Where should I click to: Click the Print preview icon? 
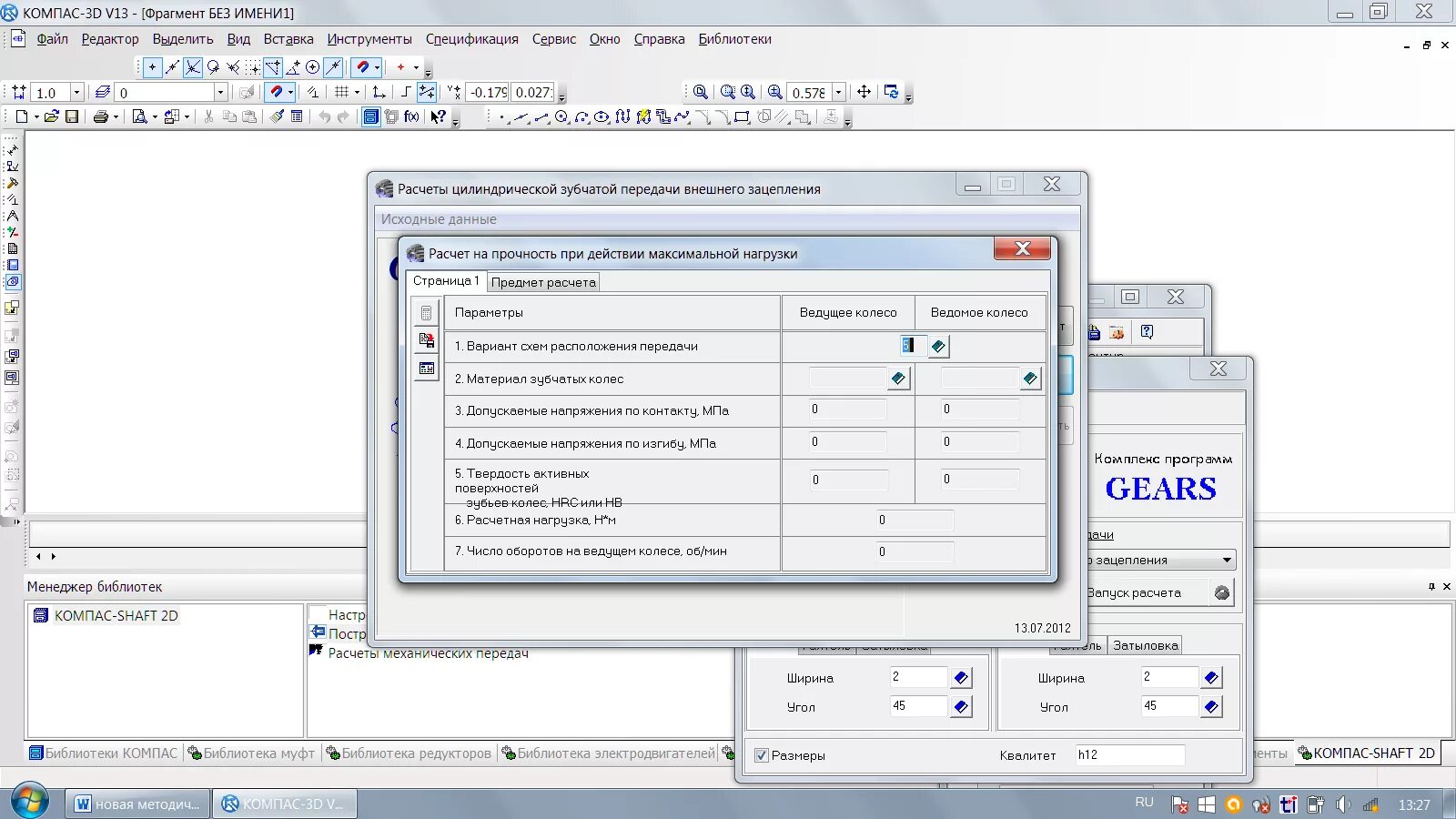pos(139,116)
